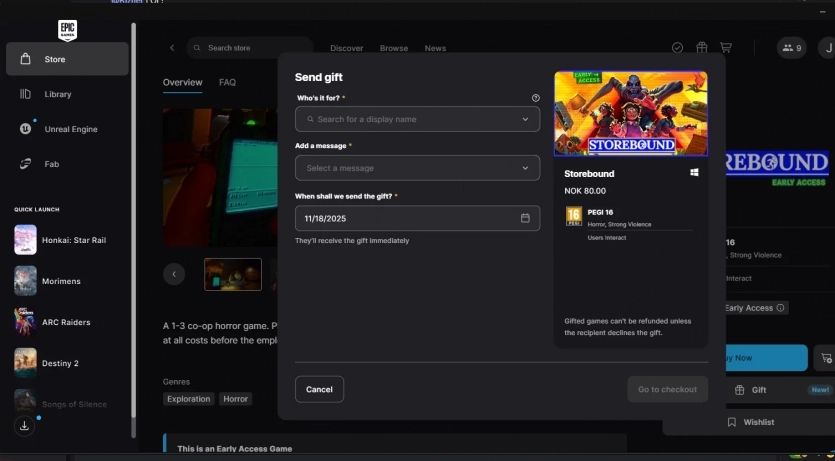Image resolution: width=835 pixels, height=461 pixels.
Task: Click the Wishlist bookmark icon
Action: pyautogui.click(x=732, y=422)
